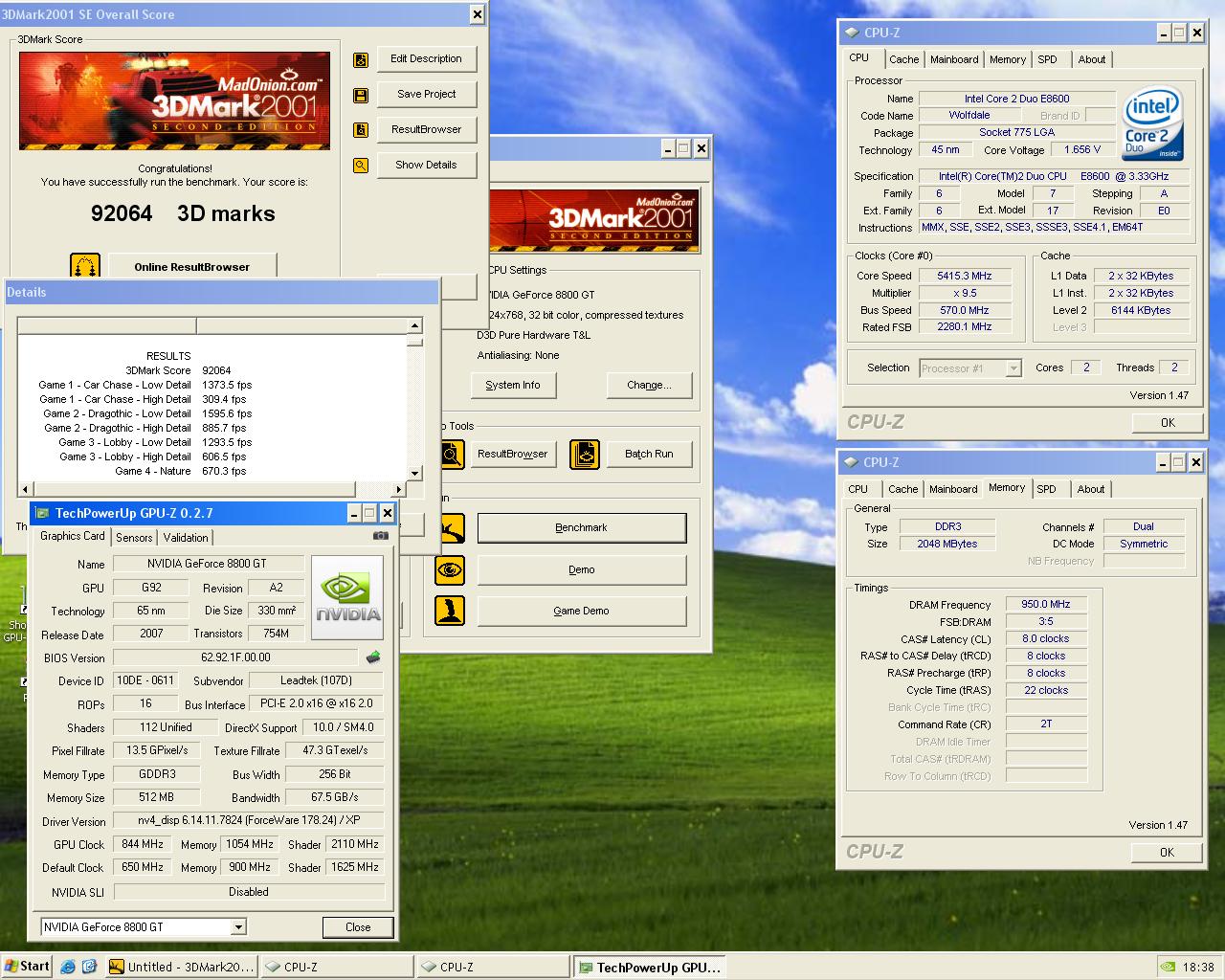Click the Save Project button
The height and width of the screenshot is (980, 1225).
426,94
